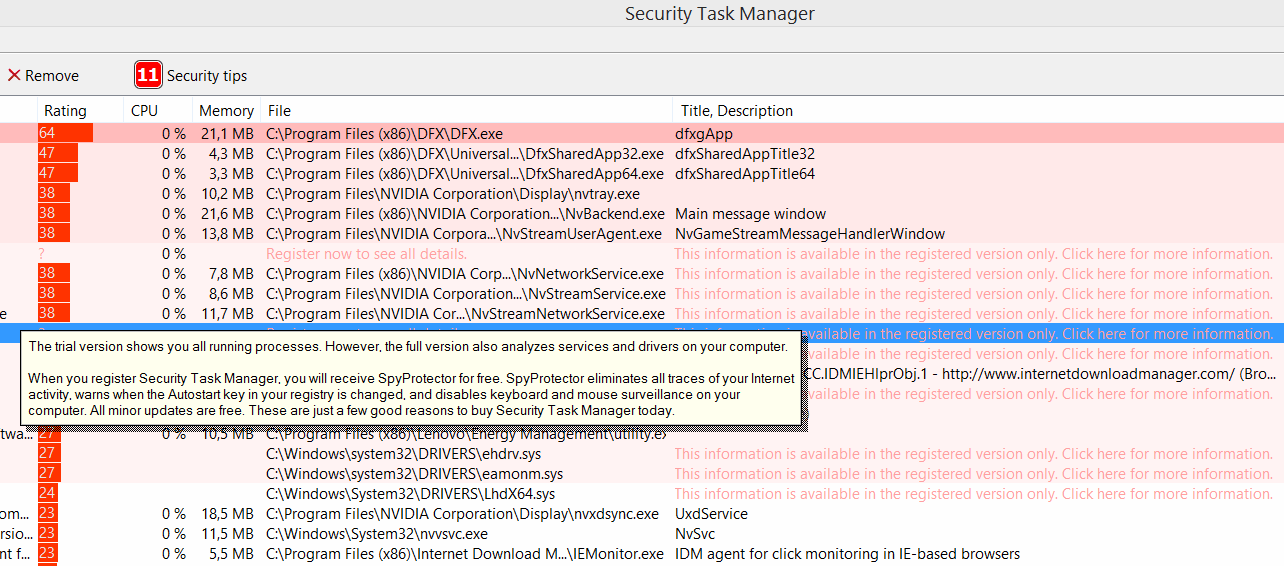The height and width of the screenshot is (566, 1284).
Task: Select the DFX.exe process row
Action: click(384, 133)
